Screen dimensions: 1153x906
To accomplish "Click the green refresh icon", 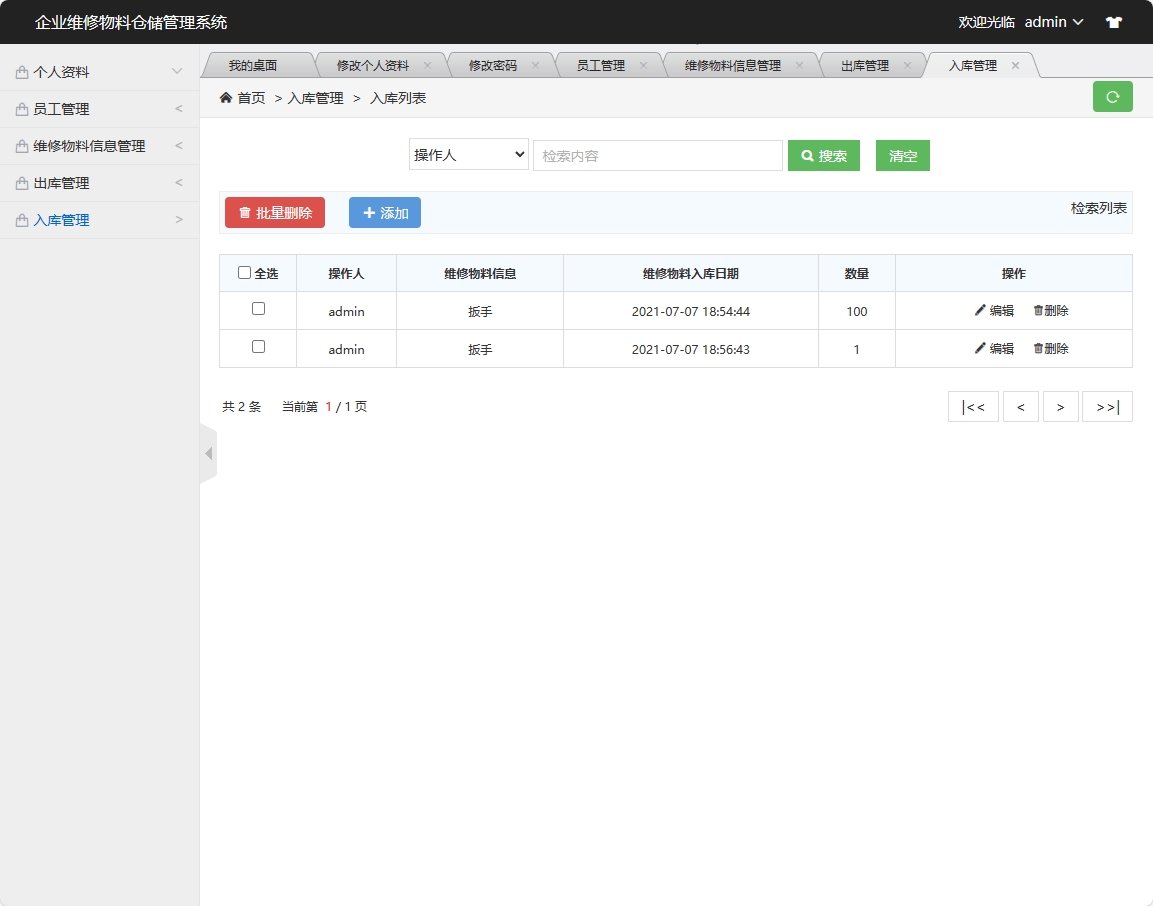I will (1112, 97).
